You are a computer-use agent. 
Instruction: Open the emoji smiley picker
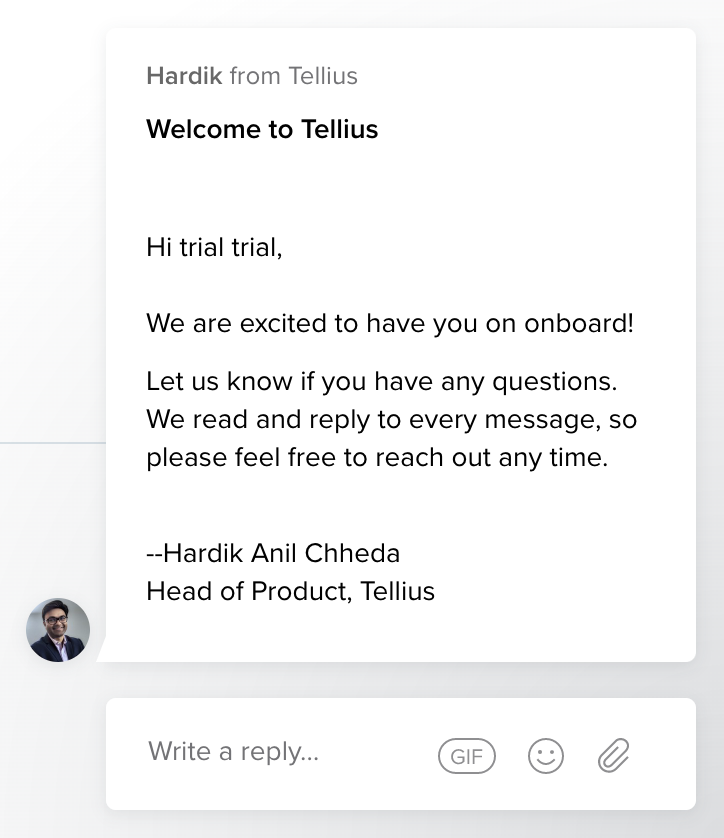(546, 756)
